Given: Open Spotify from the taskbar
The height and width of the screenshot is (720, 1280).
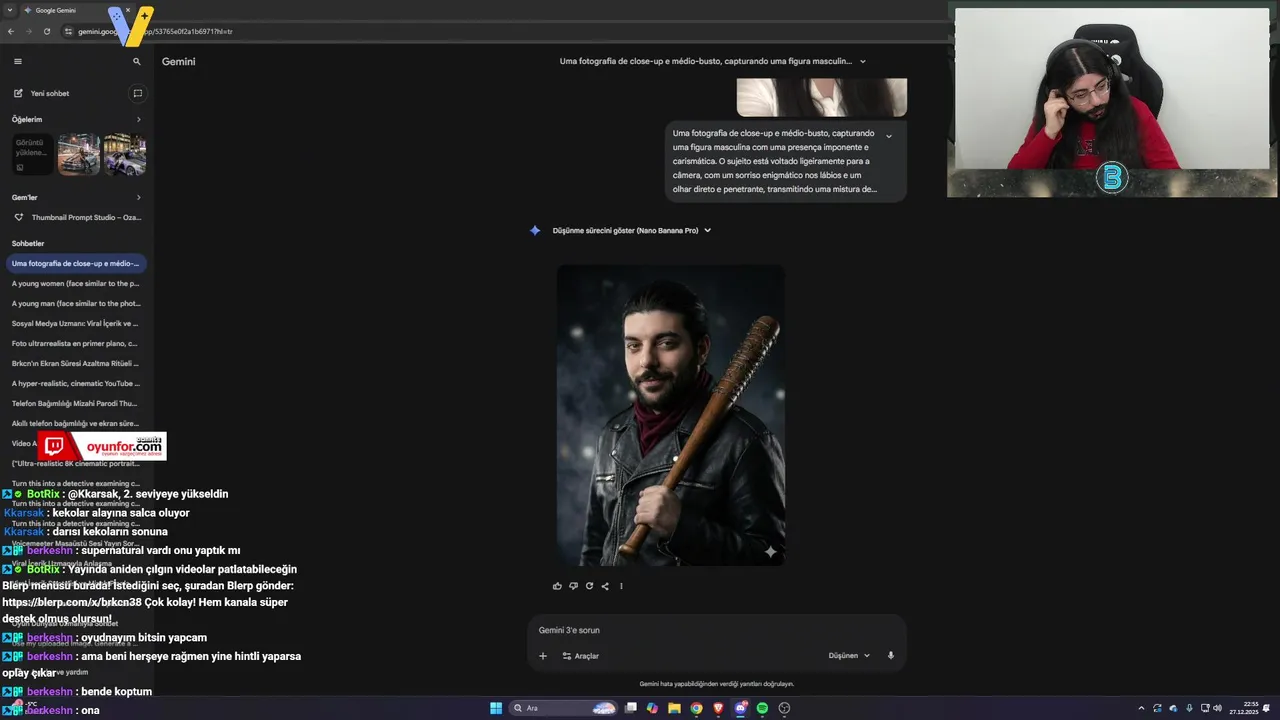Looking at the screenshot, I should click(762, 708).
